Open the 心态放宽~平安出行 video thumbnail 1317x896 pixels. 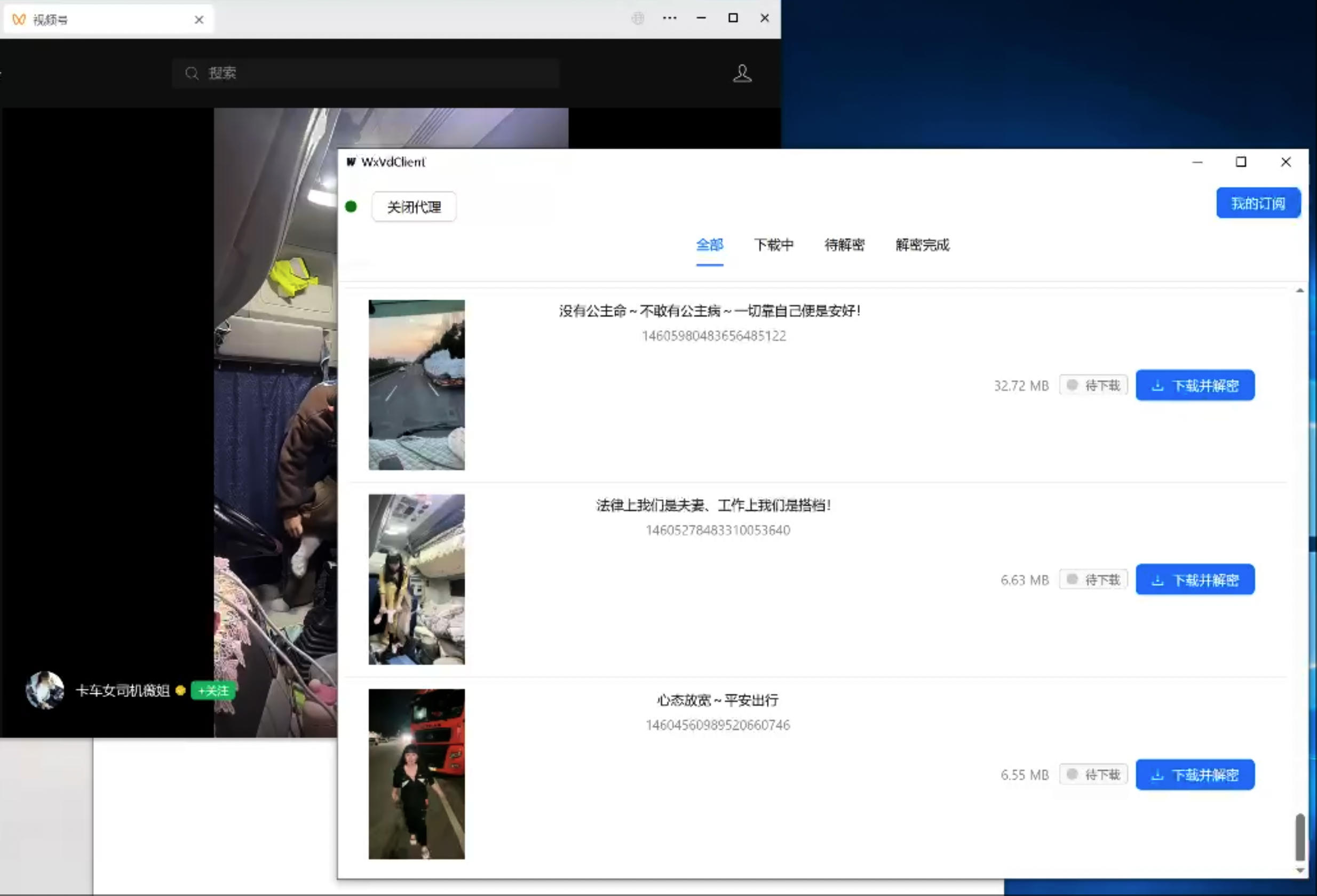417,774
